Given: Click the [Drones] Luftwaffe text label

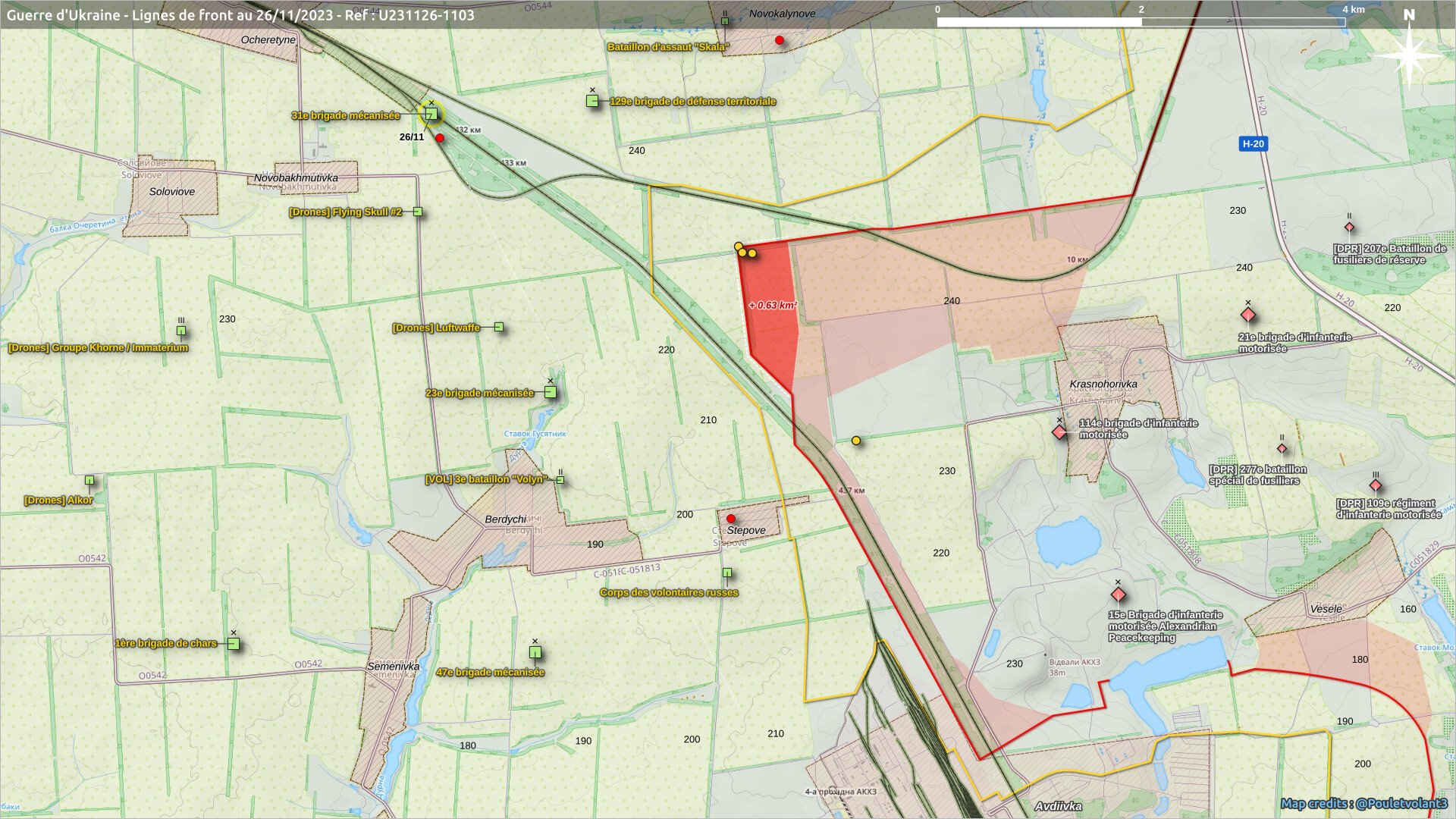Looking at the screenshot, I should click(x=436, y=328).
